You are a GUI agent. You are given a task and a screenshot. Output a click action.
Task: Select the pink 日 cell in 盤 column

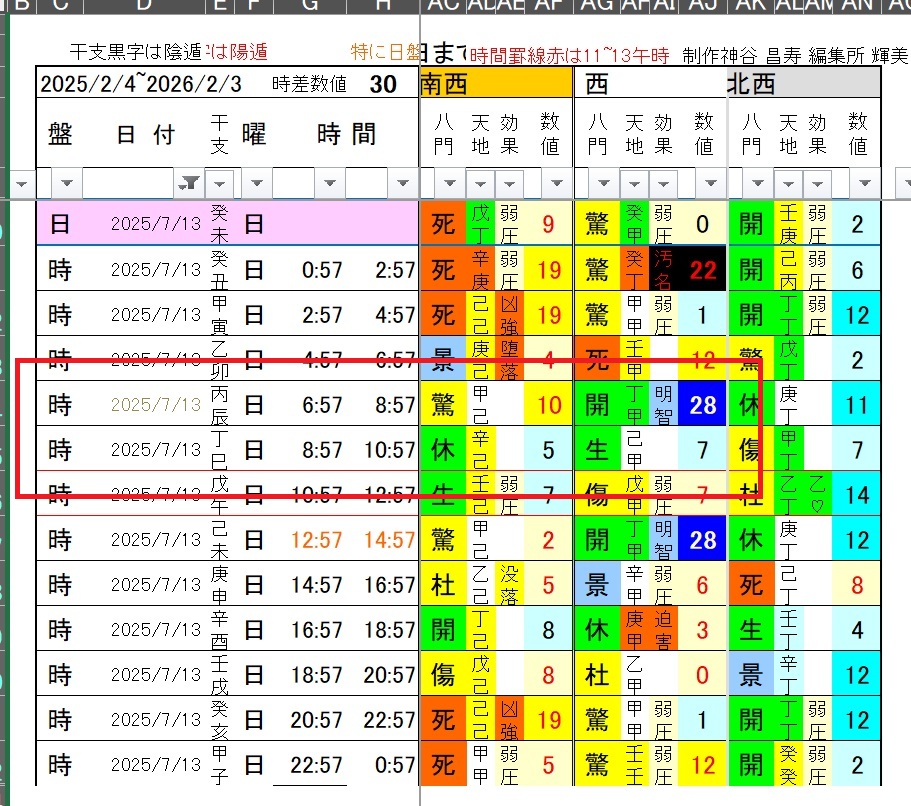click(x=60, y=223)
